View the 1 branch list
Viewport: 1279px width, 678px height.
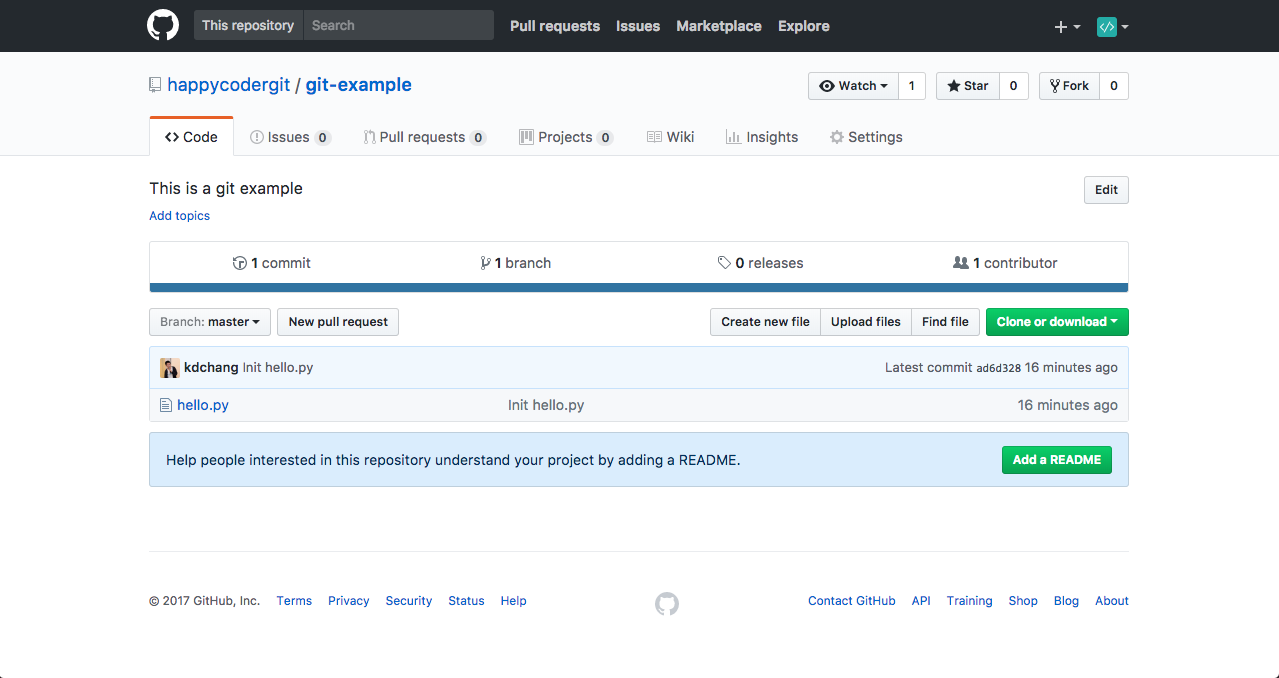point(516,263)
